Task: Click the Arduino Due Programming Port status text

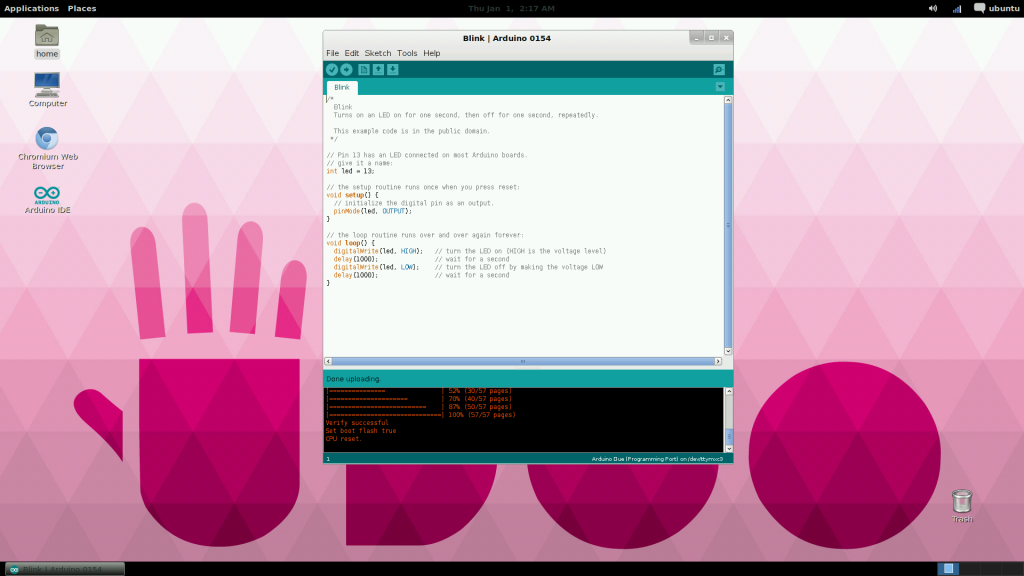Action: point(657,459)
